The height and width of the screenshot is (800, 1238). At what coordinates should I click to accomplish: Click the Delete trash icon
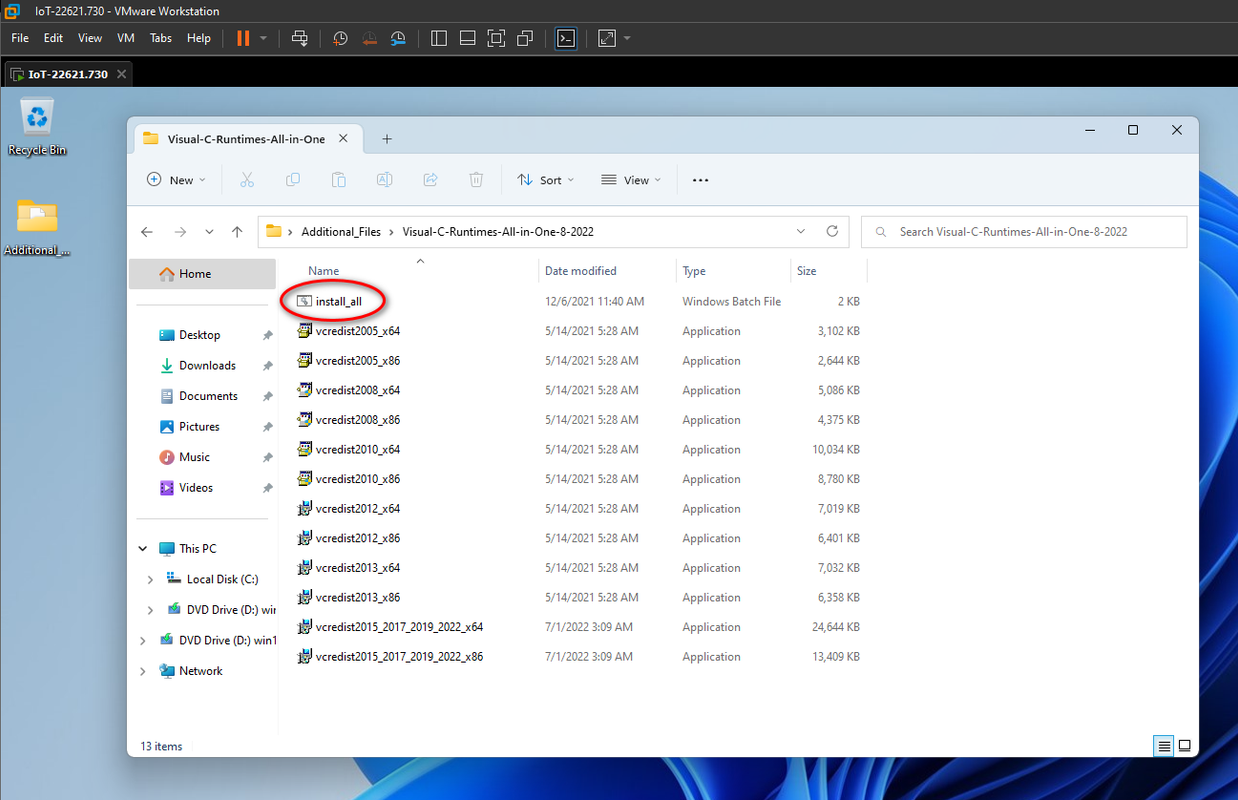click(x=476, y=180)
